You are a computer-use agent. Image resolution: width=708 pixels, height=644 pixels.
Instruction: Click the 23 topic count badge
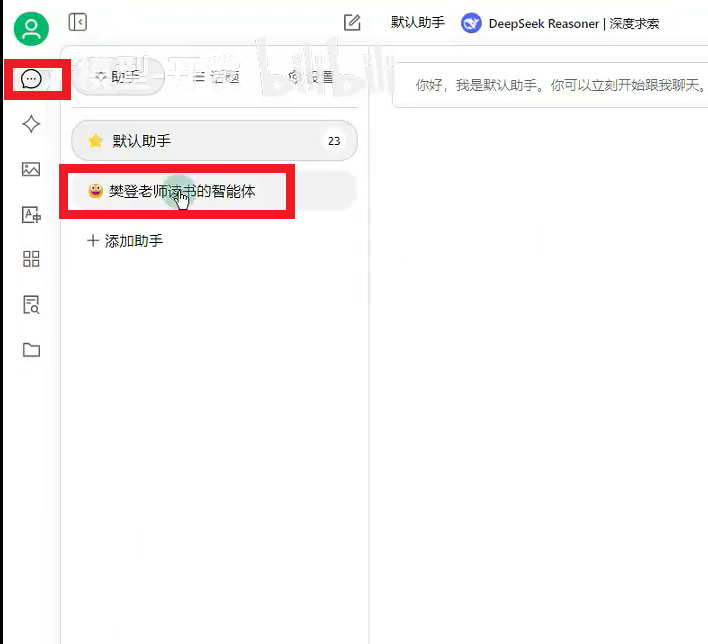click(x=334, y=141)
